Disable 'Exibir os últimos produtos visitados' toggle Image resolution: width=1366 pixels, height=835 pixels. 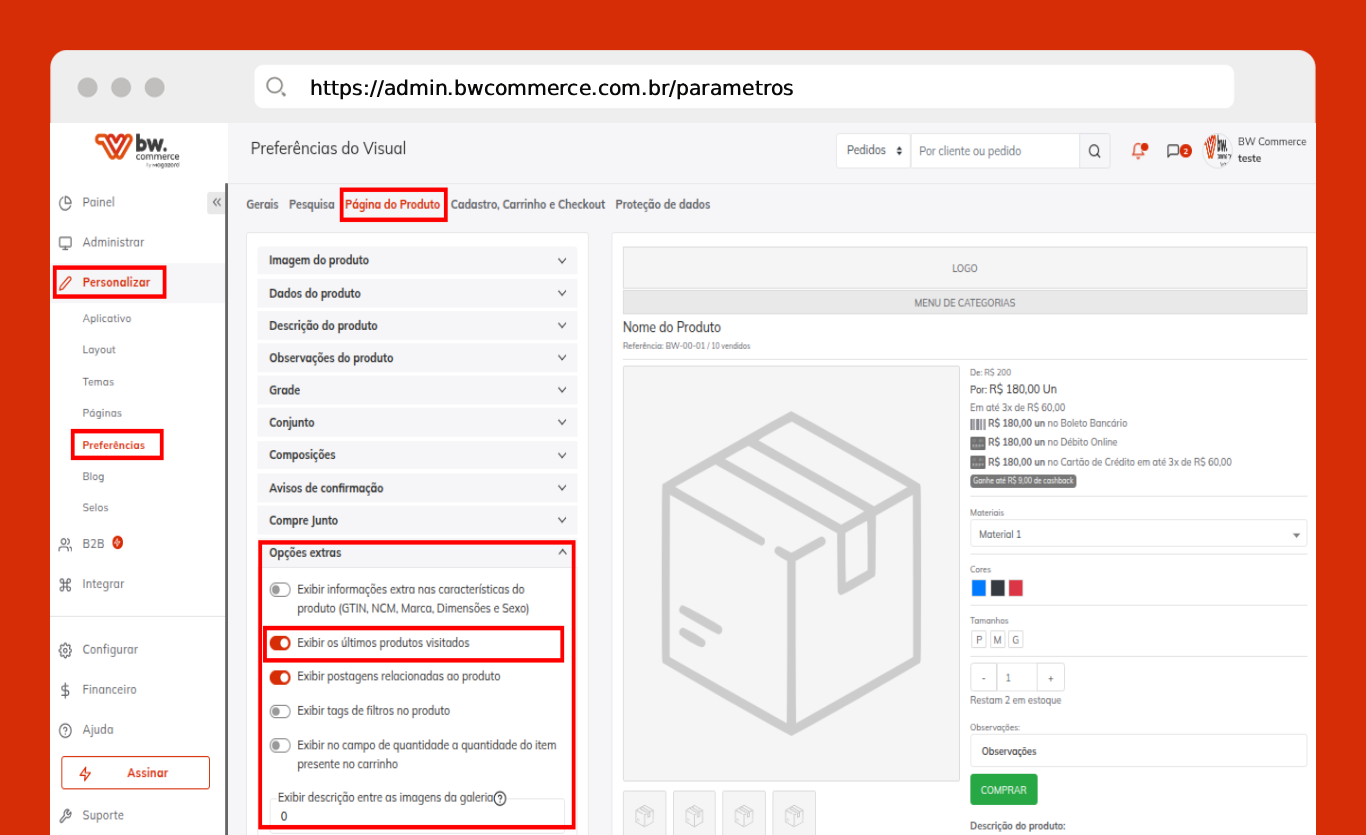[x=280, y=643]
